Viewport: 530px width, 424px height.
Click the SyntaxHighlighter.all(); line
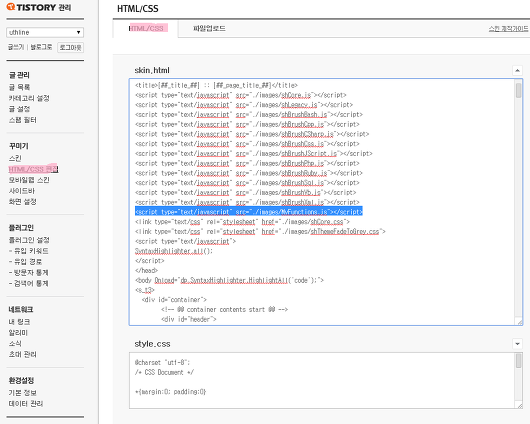(174, 251)
